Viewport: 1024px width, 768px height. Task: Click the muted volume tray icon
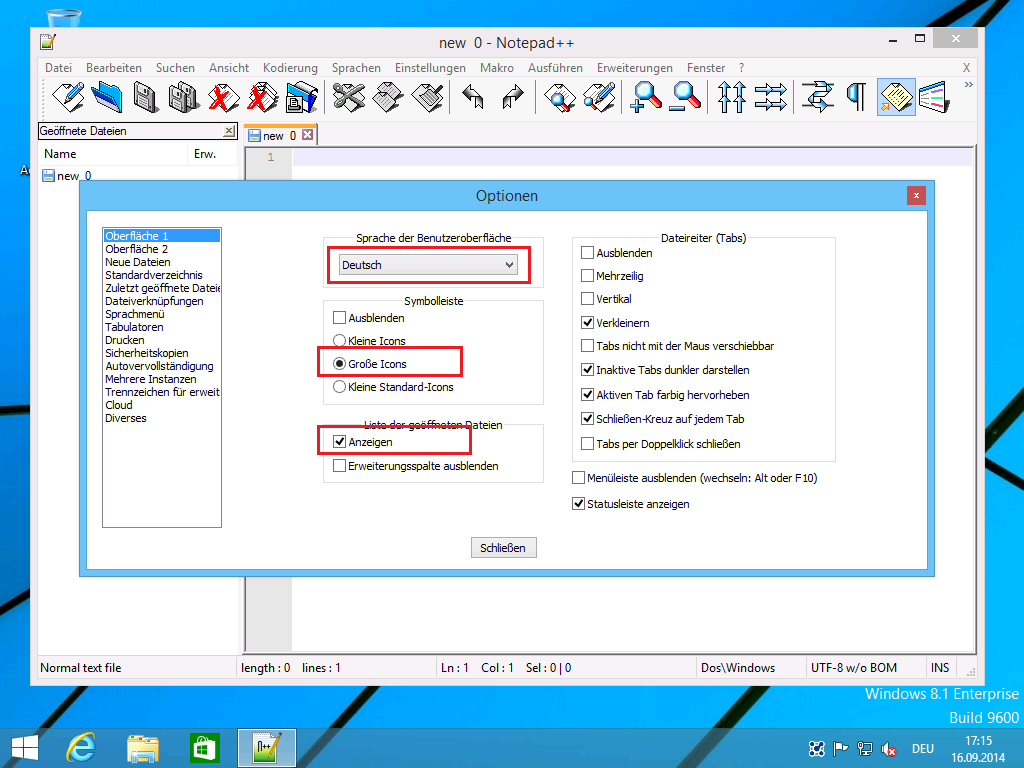(x=889, y=749)
